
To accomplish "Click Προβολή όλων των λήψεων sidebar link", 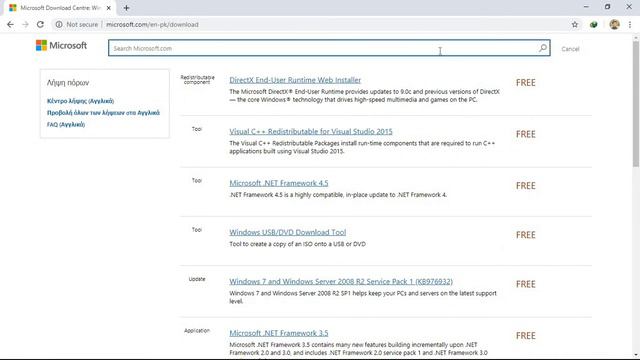I will 103,113.
